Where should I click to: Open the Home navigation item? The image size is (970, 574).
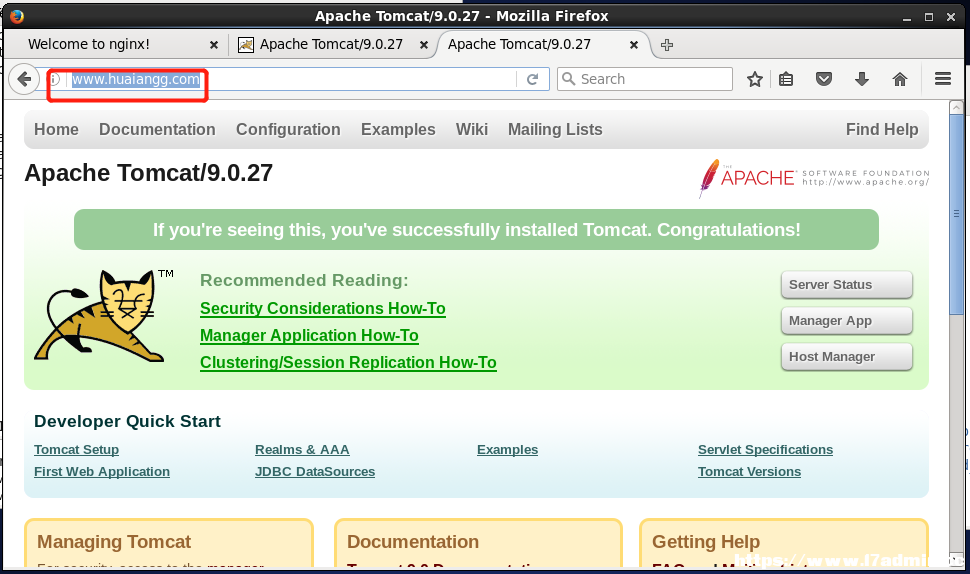pyautogui.click(x=56, y=129)
